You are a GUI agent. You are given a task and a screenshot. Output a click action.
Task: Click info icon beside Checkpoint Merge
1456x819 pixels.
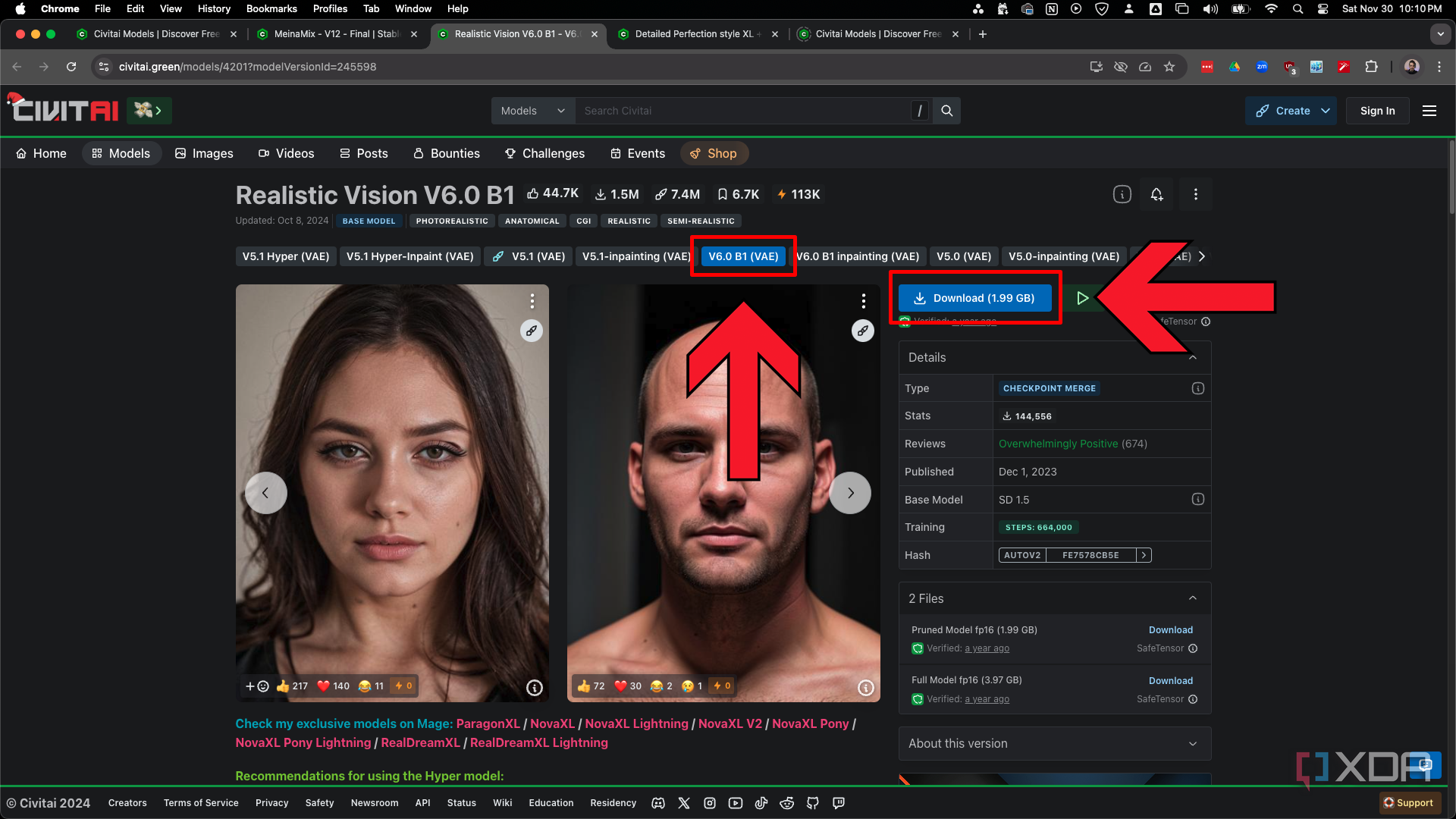(x=1198, y=388)
